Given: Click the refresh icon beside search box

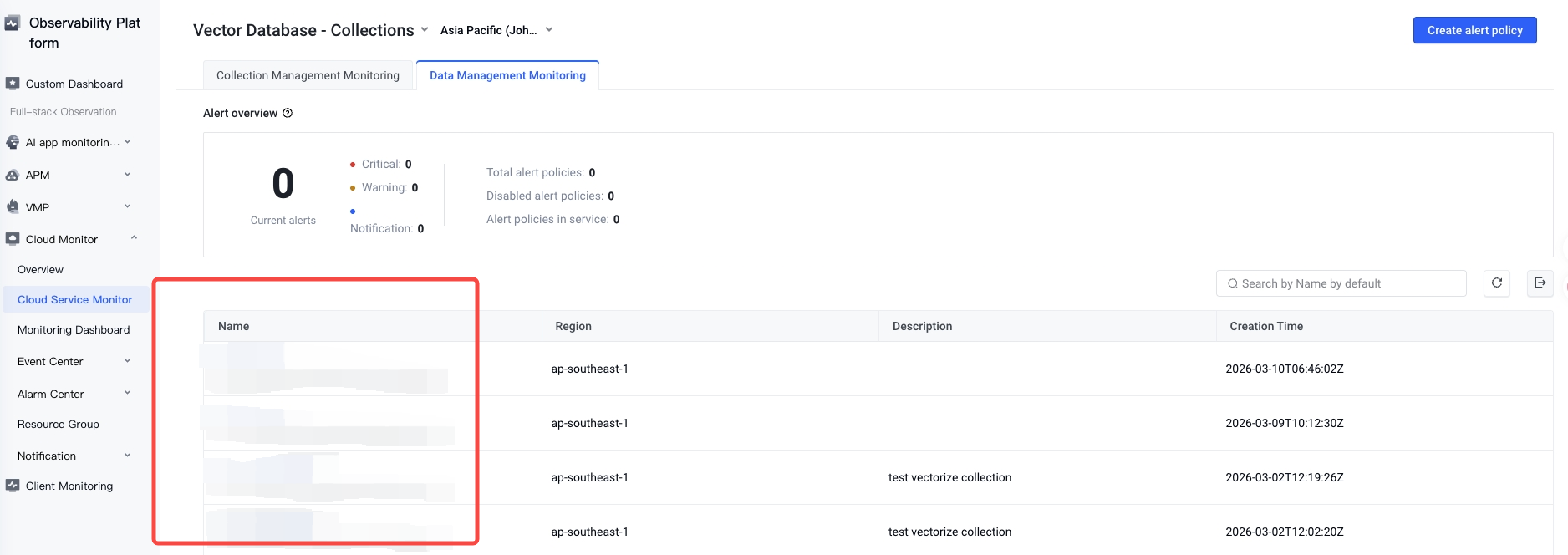Looking at the screenshot, I should (1497, 283).
